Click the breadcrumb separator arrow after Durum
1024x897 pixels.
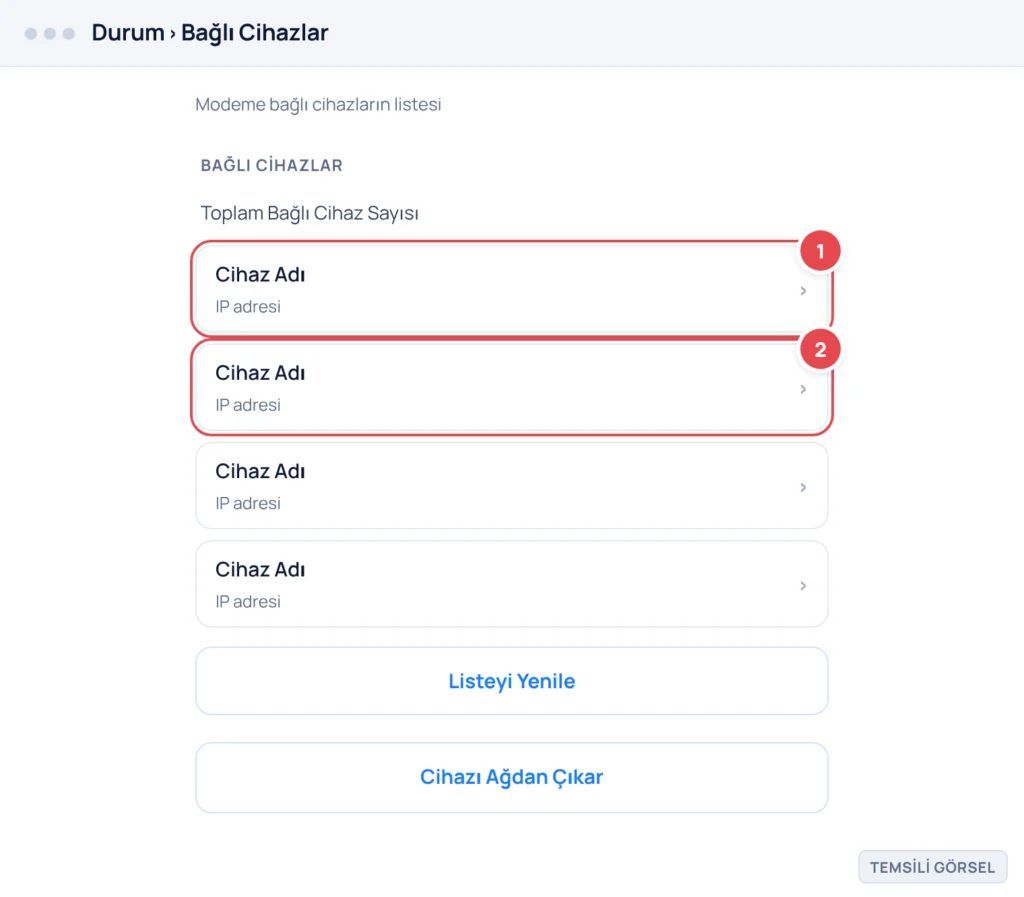(x=173, y=34)
